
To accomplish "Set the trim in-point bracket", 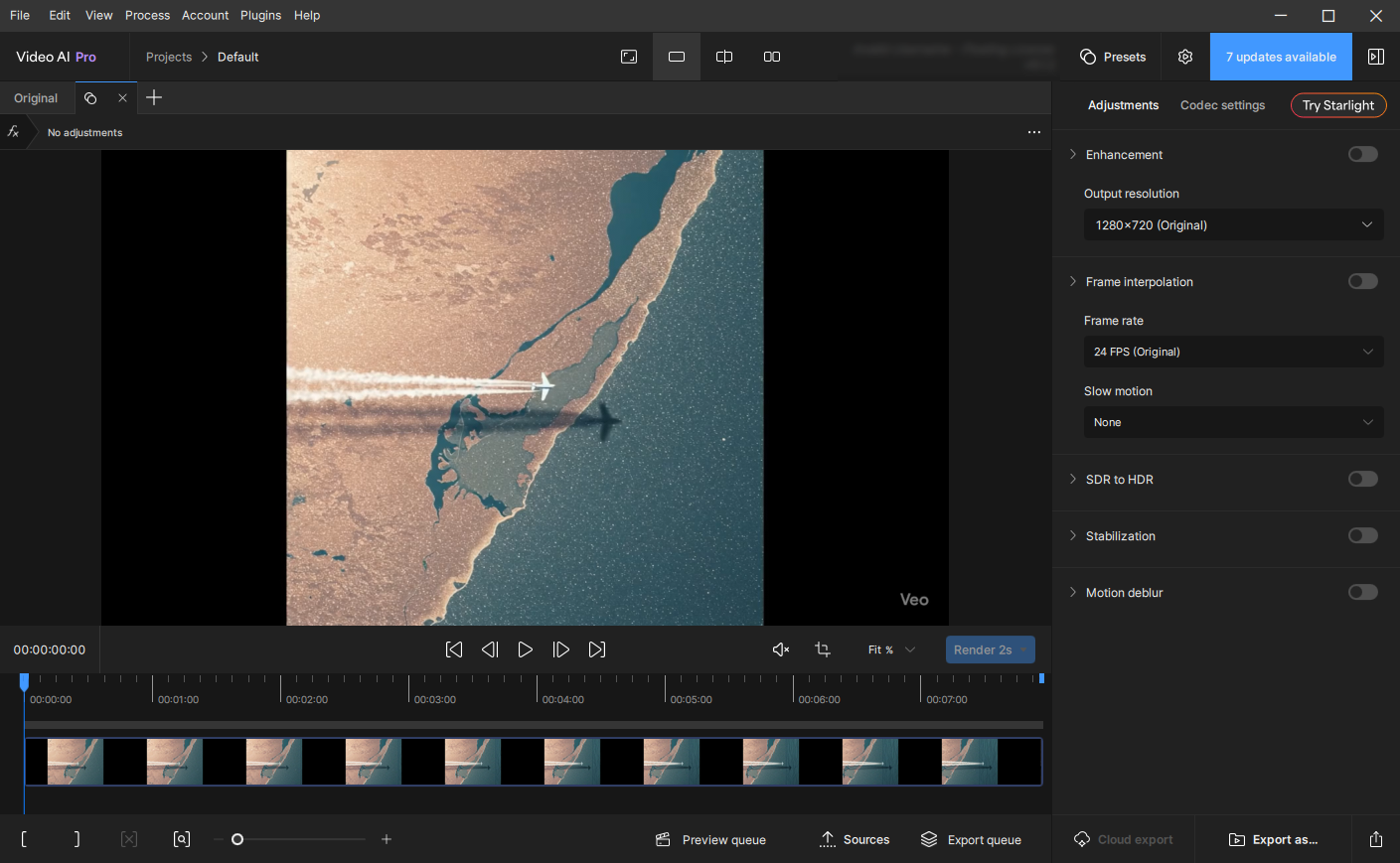I will pyautogui.click(x=24, y=839).
